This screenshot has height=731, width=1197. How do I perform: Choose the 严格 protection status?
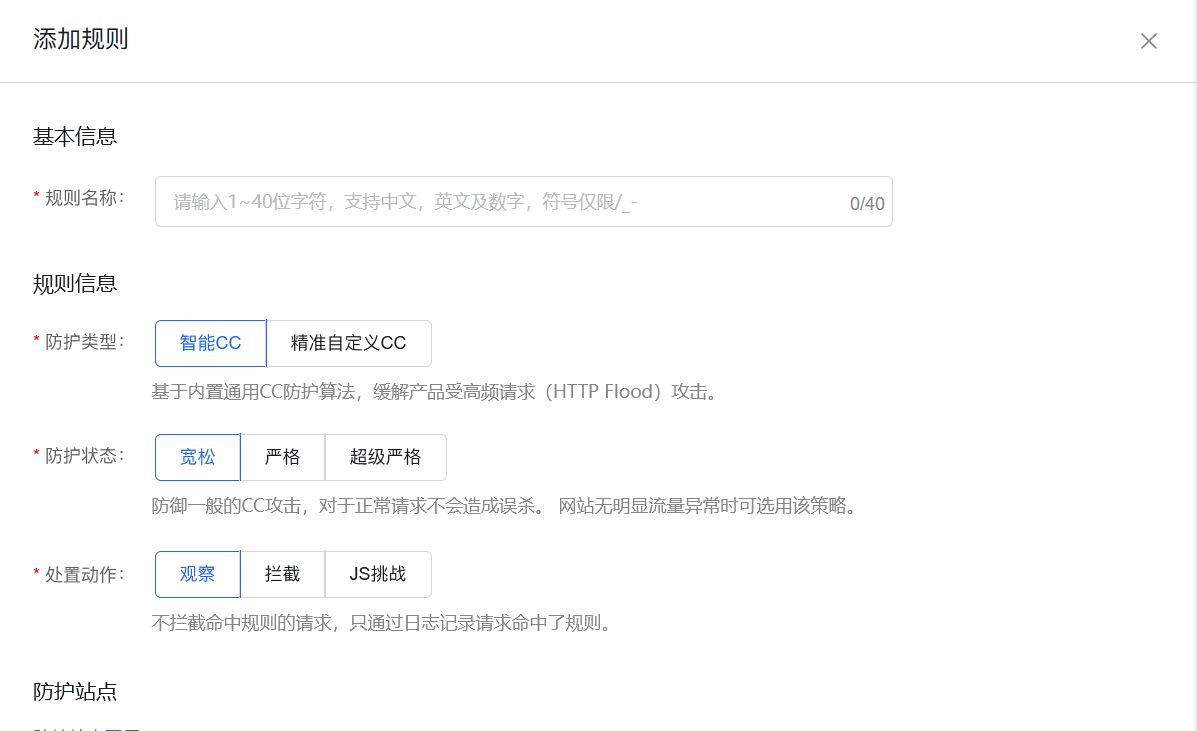[283, 457]
